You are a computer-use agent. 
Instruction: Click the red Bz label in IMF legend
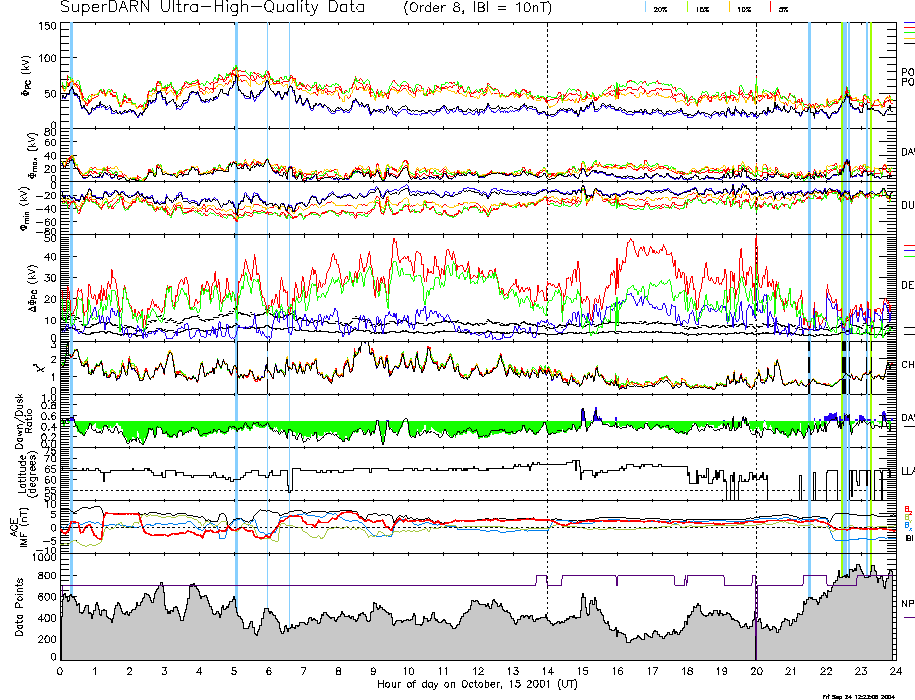pyautogui.click(x=908, y=508)
